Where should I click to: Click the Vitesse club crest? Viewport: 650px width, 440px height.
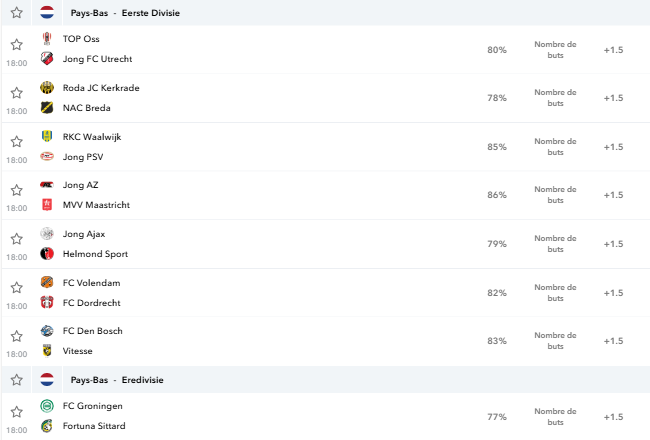(x=47, y=350)
